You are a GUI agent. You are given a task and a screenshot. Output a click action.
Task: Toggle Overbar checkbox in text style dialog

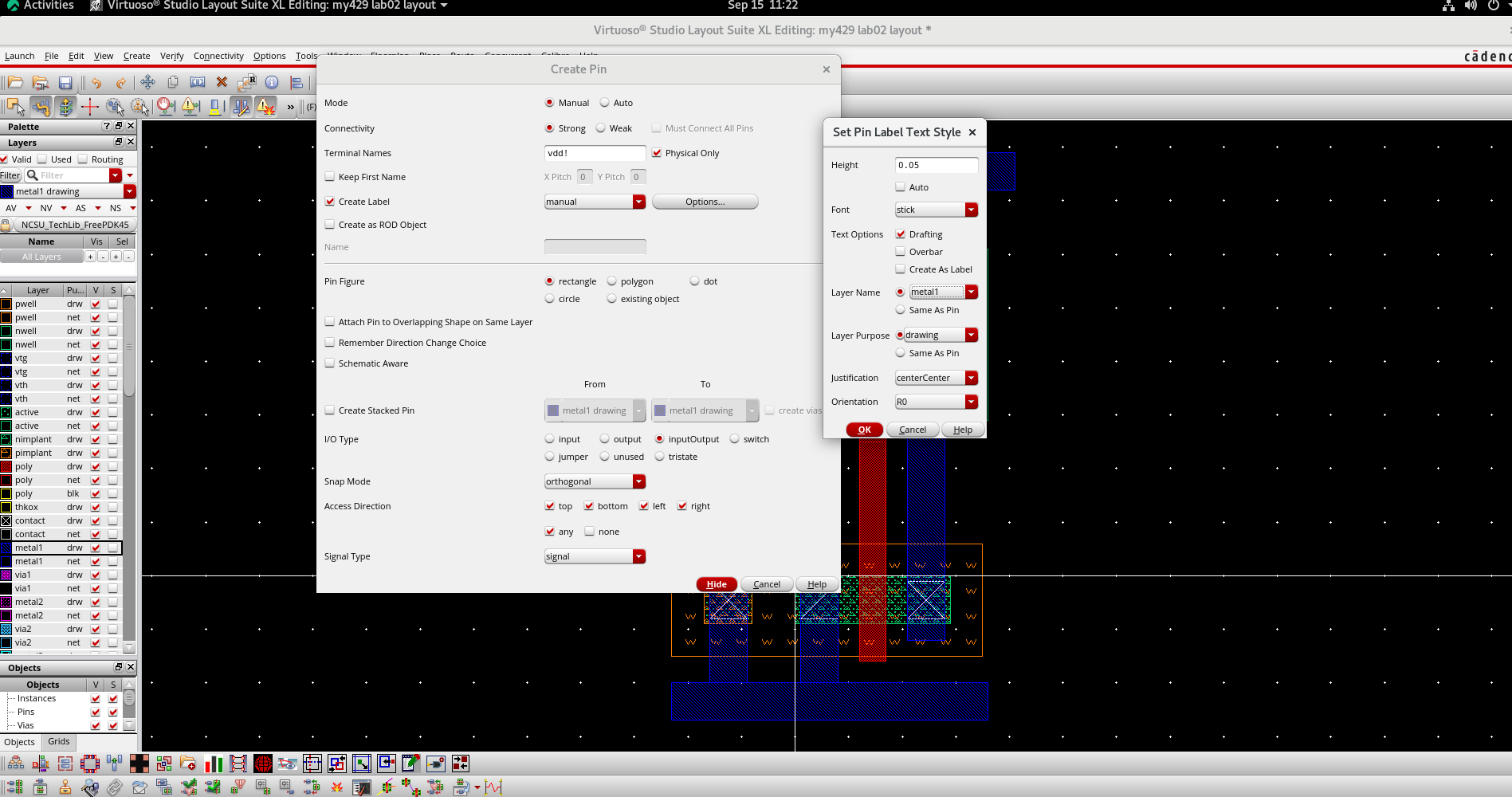point(901,252)
